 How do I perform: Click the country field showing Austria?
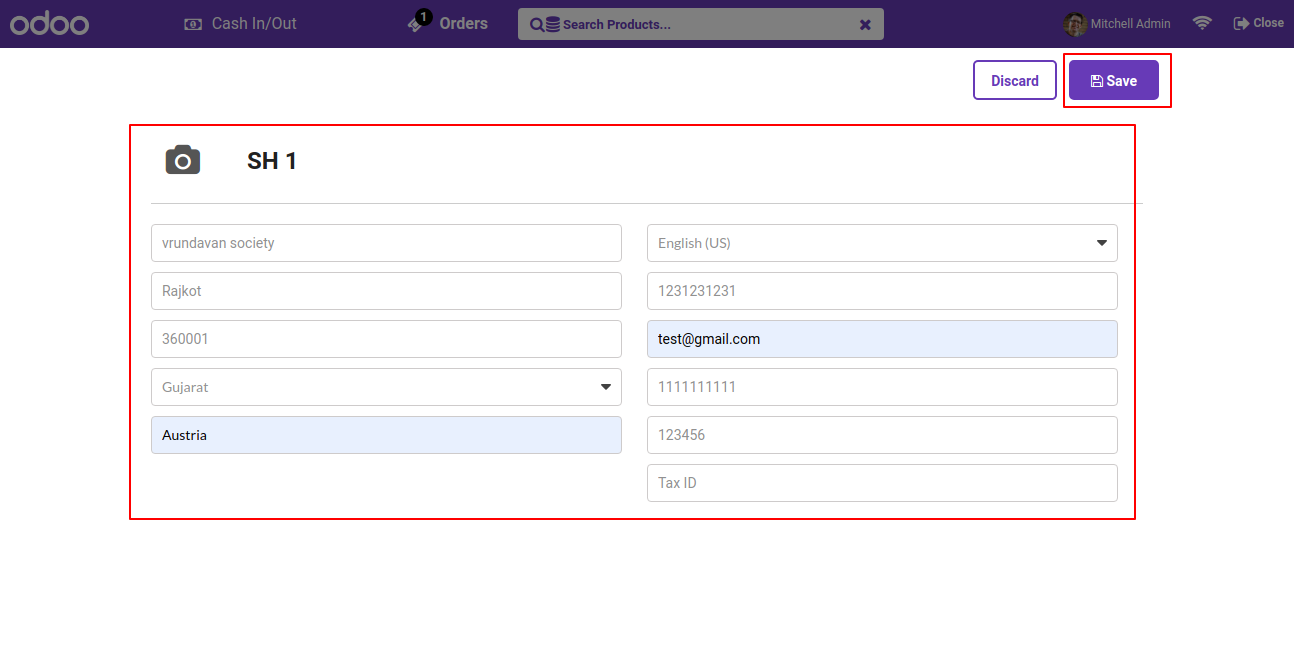tap(386, 435)
